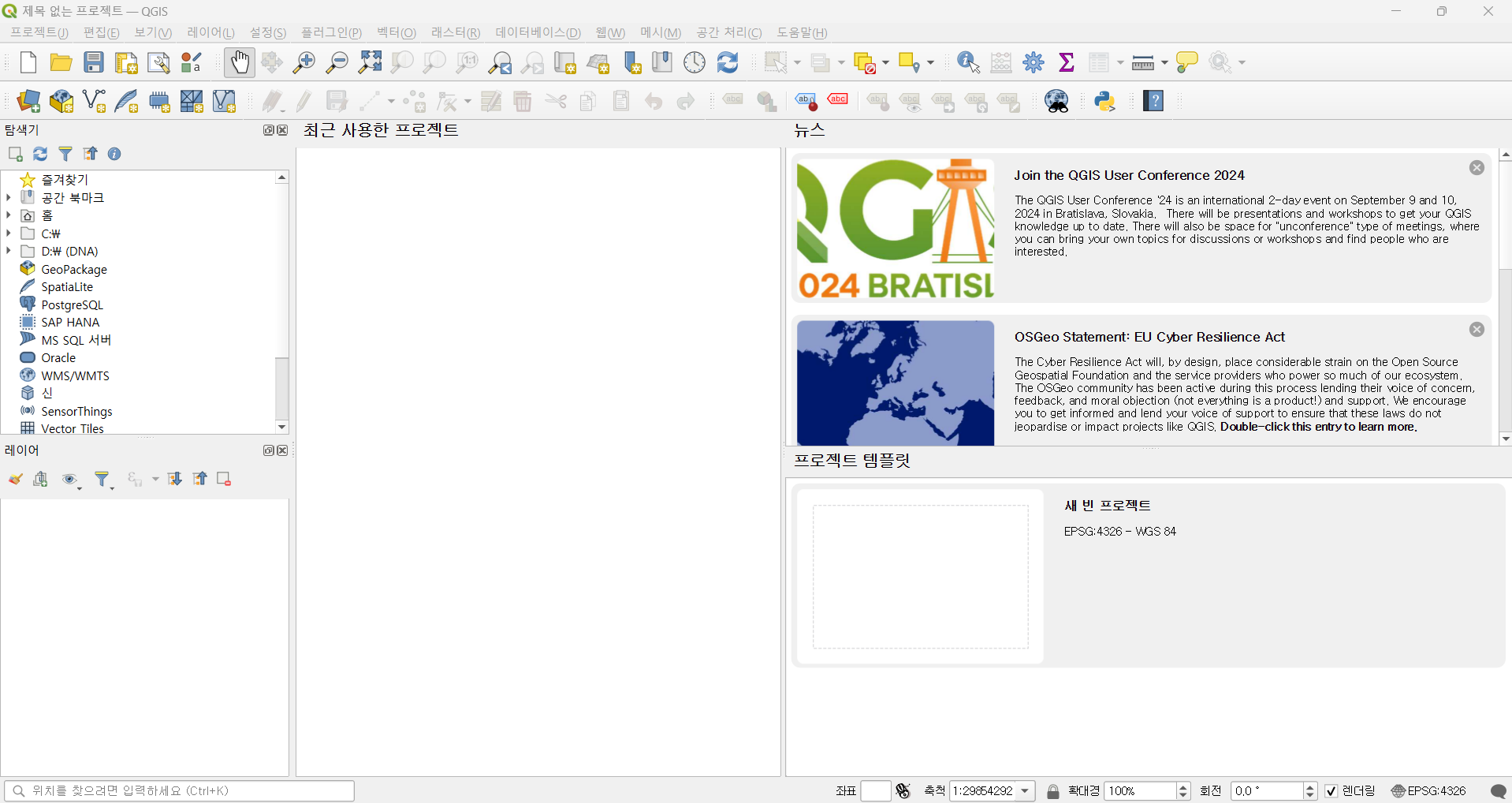The width and height of the screenshot is (1512, 803).
Task: Select the GeoPackage browser item
Action: coord(74,269)
